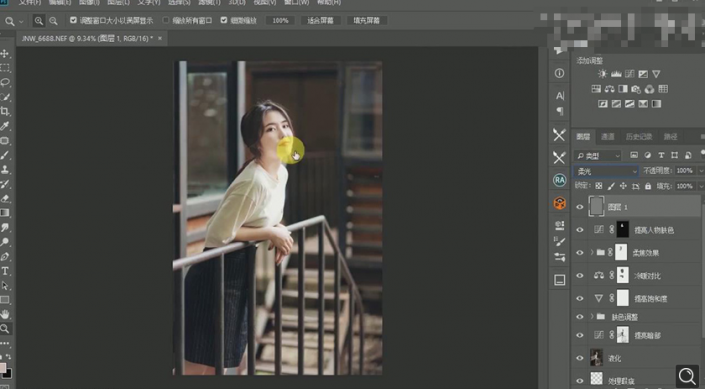Hide the 液化 layer
Screen dimensions: 705x389
click(580, 358)
